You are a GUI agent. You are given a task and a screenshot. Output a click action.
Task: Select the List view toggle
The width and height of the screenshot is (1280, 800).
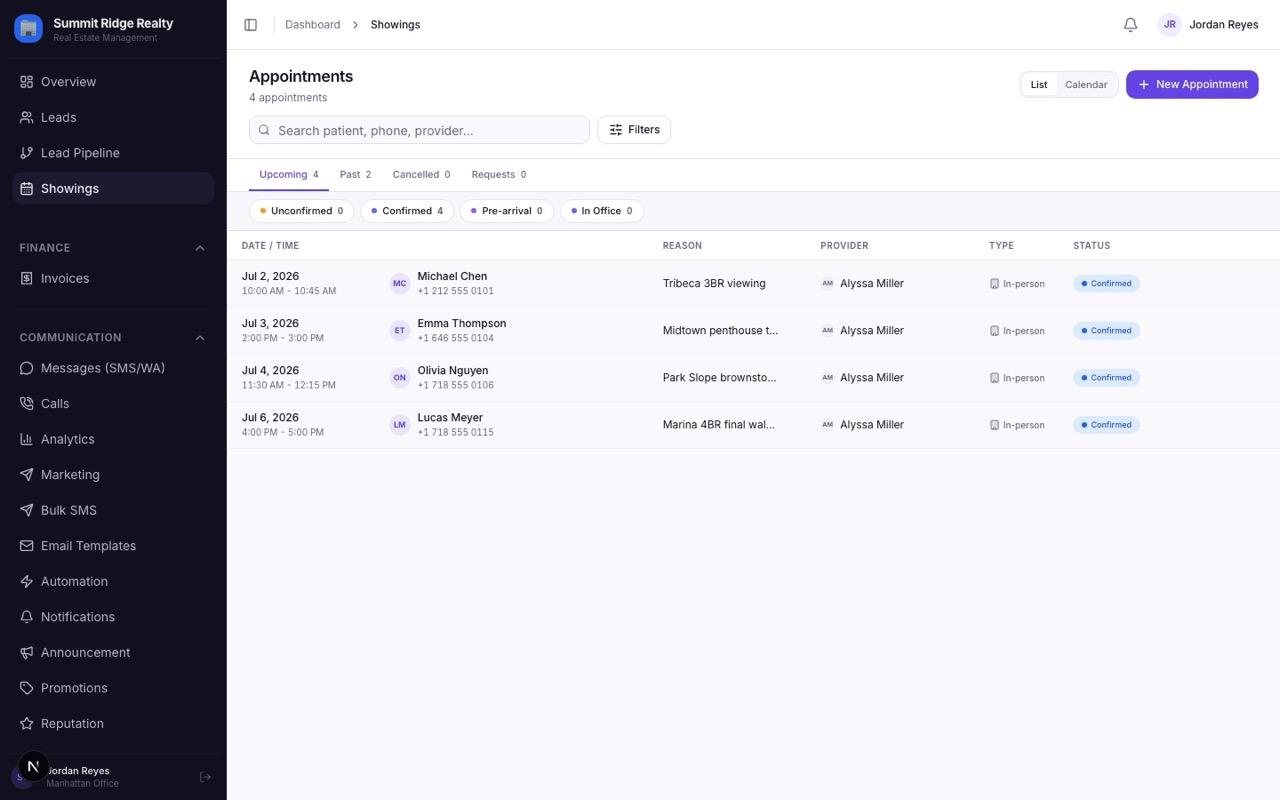point(1039,85)
